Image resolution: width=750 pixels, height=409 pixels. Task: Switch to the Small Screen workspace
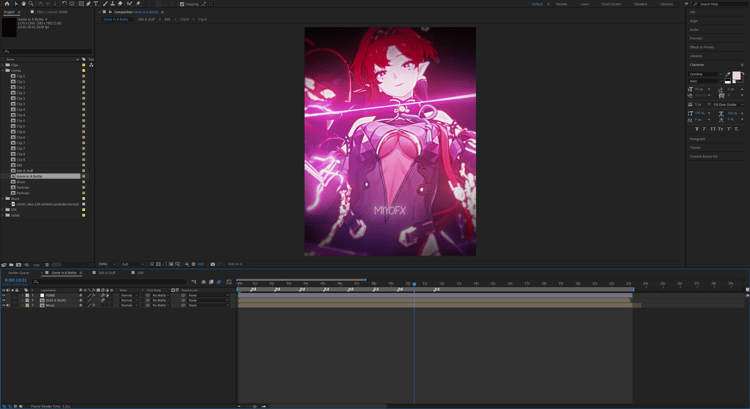point(611,4)
